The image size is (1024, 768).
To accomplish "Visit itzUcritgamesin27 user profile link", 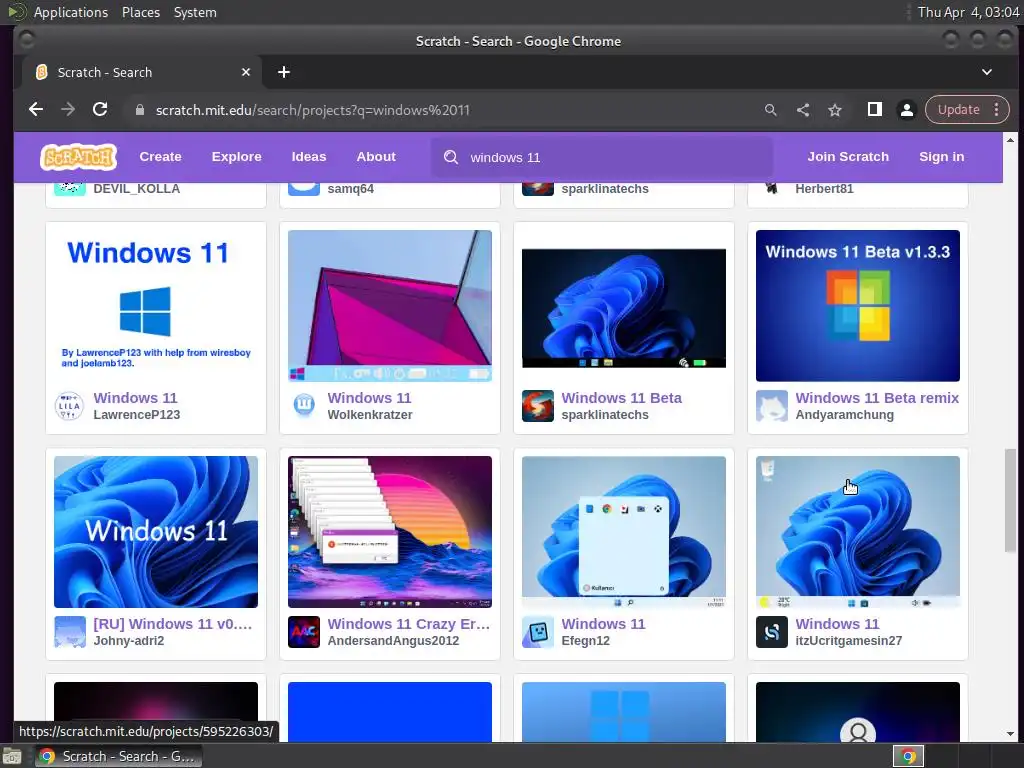I will [x=848, y=641].
